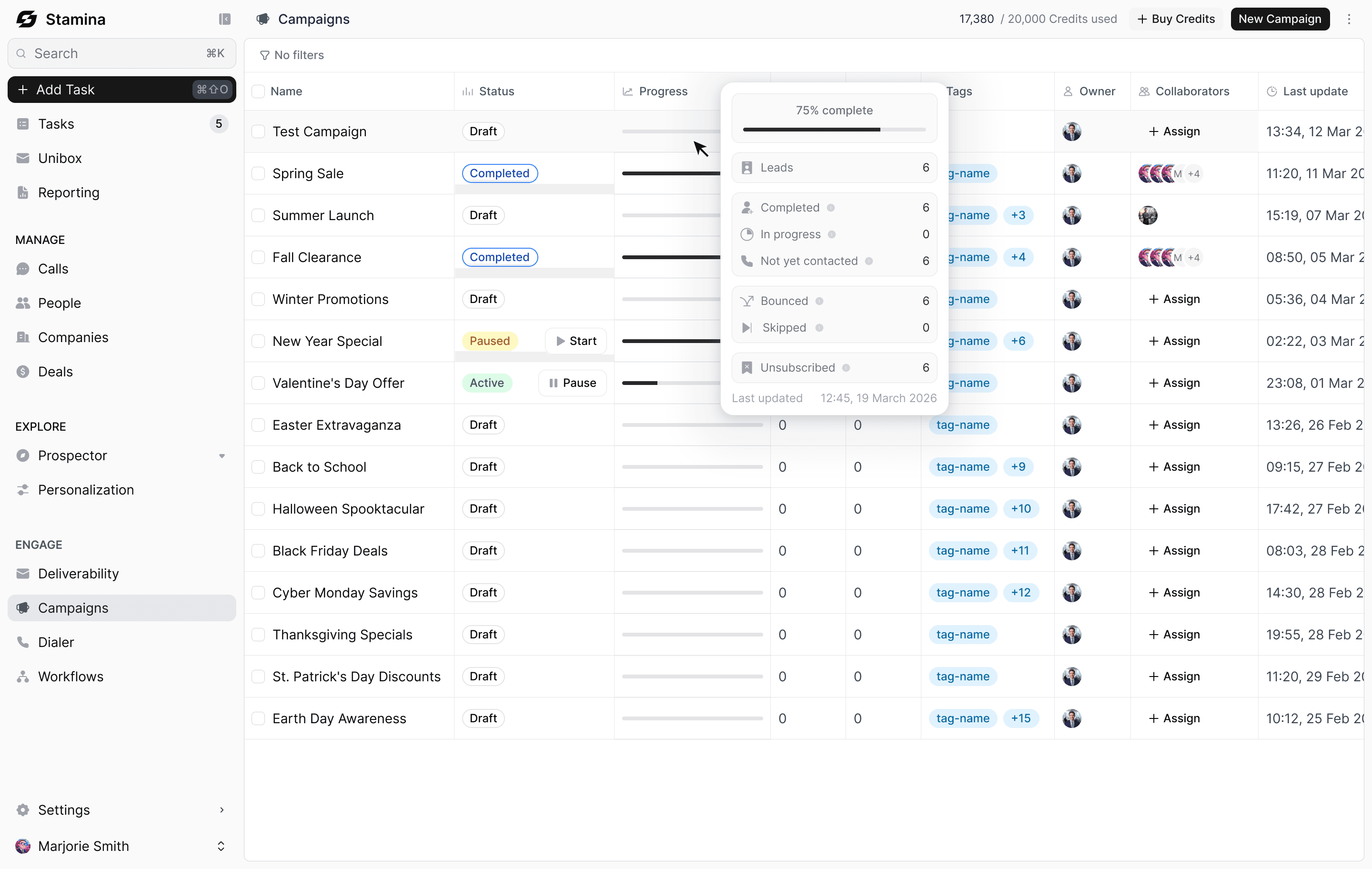Click the New Campaign button
Screen dimensions: 1372x869
(1279, 20)
